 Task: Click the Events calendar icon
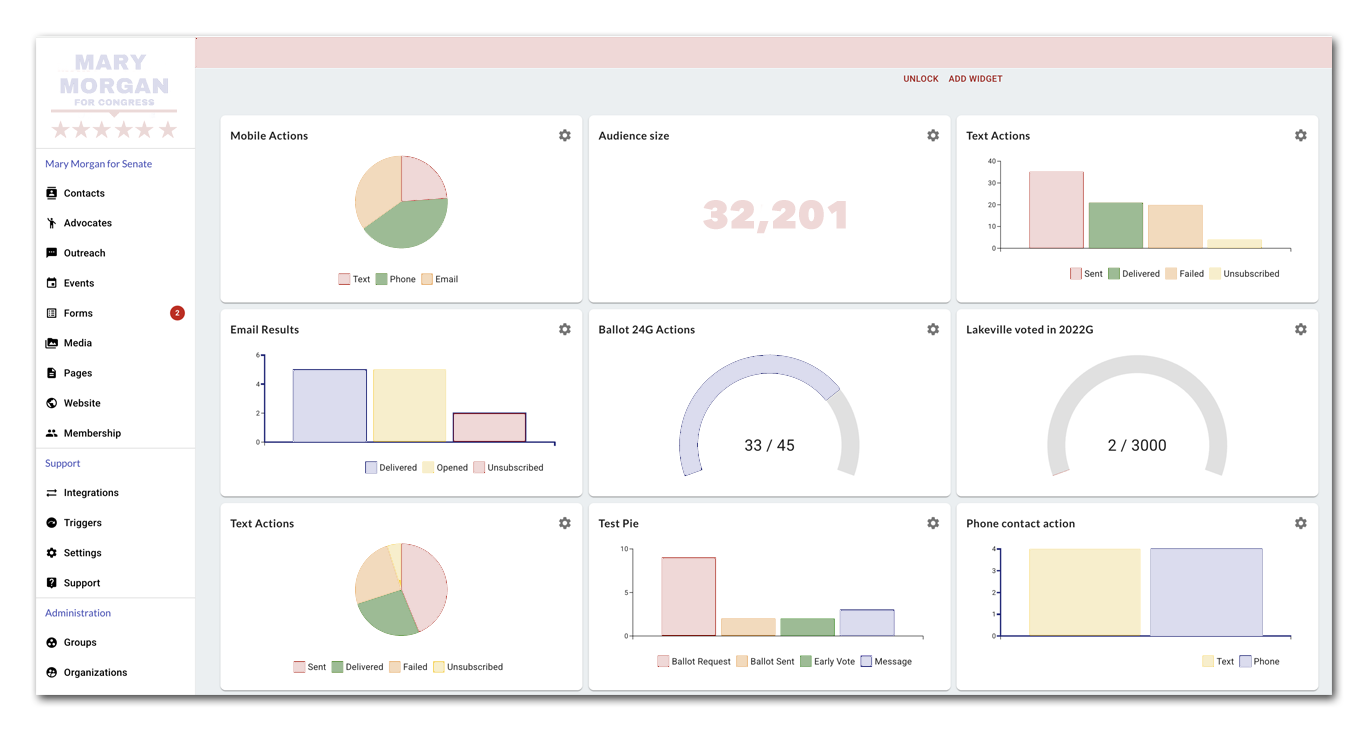click(x=52, y=283)
